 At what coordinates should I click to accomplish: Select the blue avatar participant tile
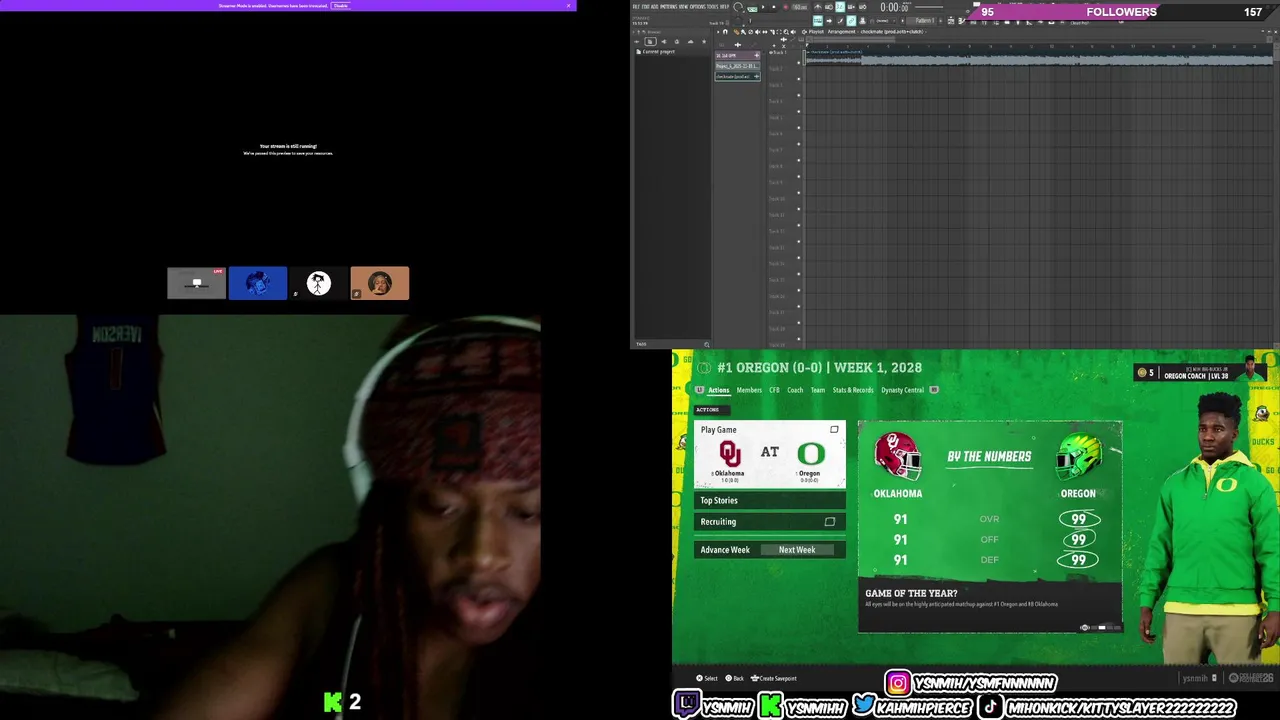[258, 283]
